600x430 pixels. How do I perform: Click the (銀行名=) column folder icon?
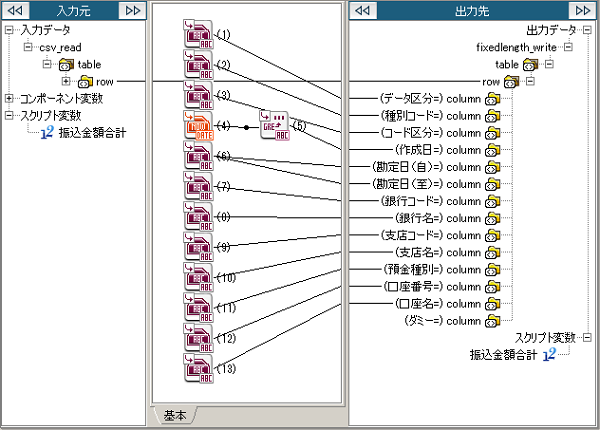[x=492, y=218]
